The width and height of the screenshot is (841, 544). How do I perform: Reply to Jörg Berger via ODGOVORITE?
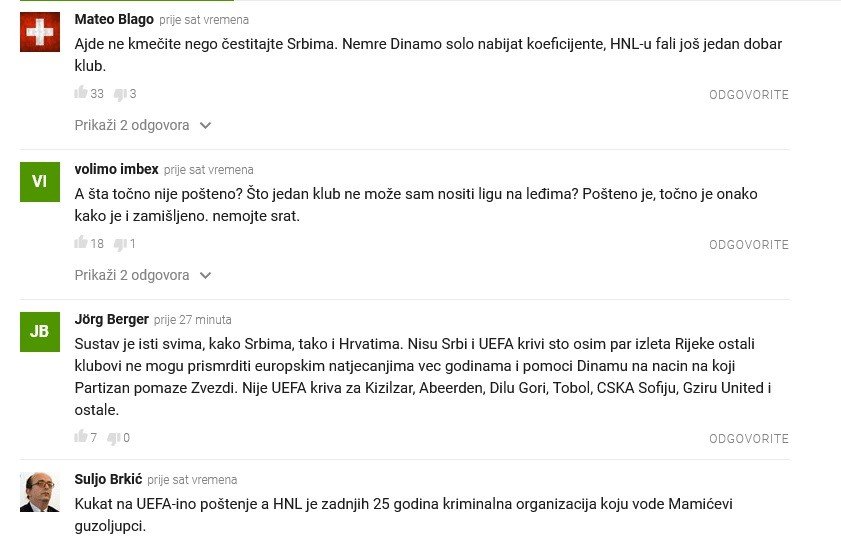(749, 439)
